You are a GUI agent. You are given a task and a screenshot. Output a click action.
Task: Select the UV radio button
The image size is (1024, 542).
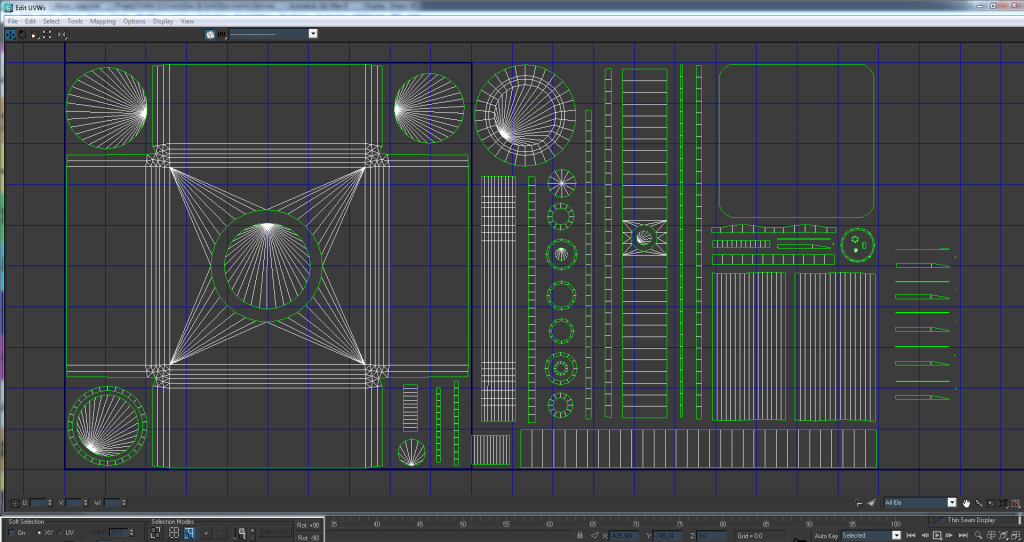coord(62,533)
